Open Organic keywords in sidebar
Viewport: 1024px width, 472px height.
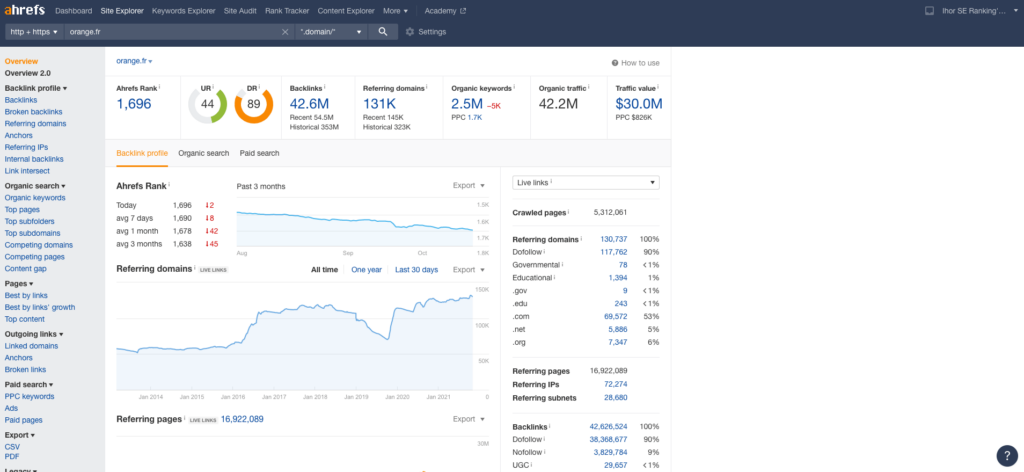[x=35, y=198]
